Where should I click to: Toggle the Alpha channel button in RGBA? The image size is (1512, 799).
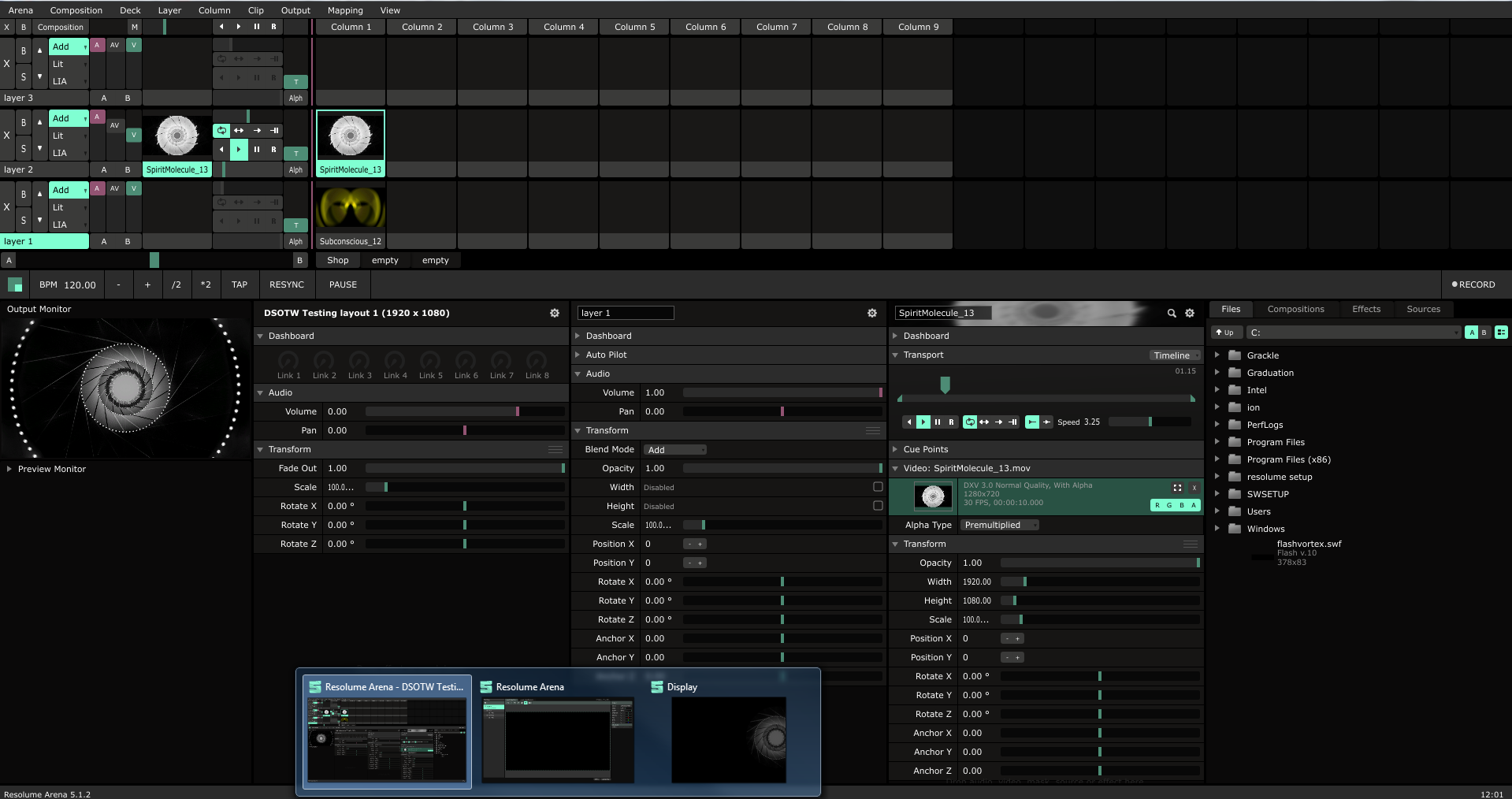(1194, 505)
